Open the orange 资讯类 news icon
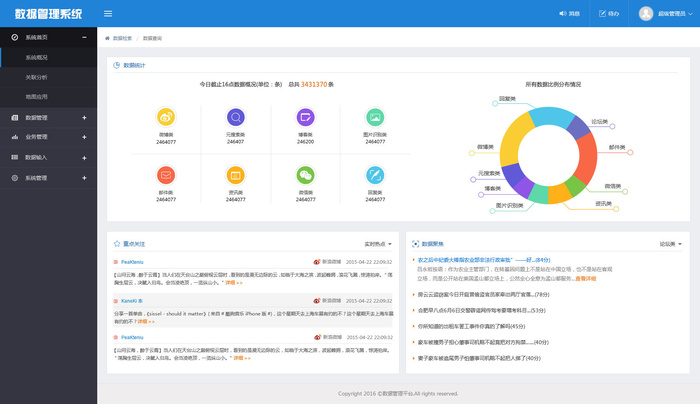The image size is (700, 404). click(x=236, y=175)
